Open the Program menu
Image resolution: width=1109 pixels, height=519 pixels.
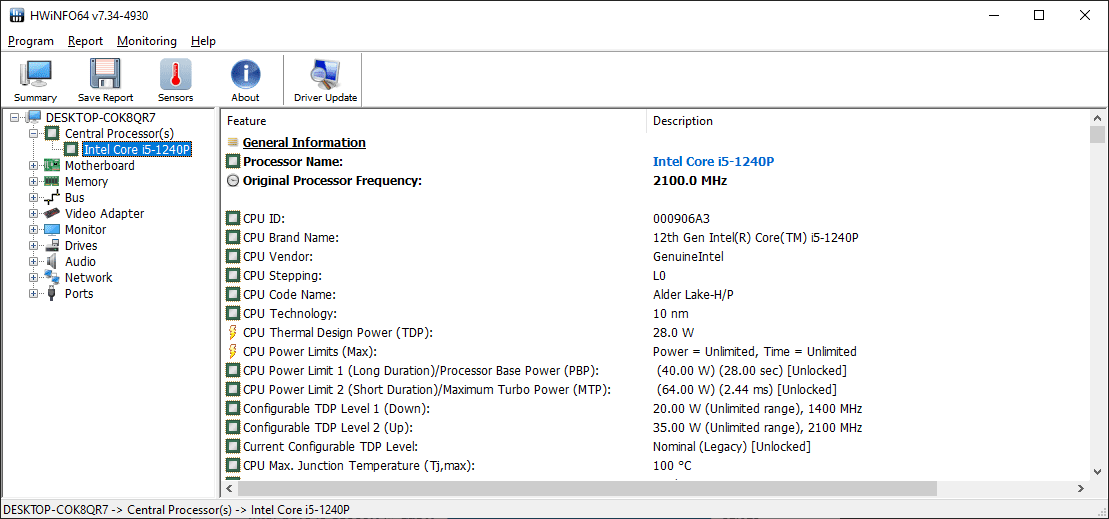(31, 41)
